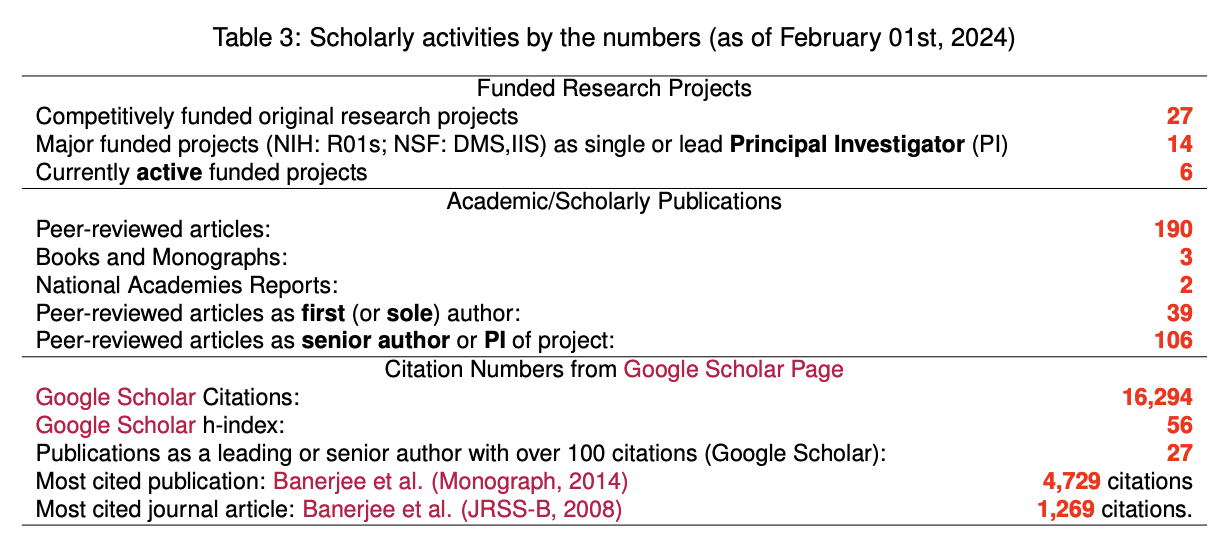Click the senior-author articles count 106
This screenshot has height=549, width=1232.
pos(1174,341)
